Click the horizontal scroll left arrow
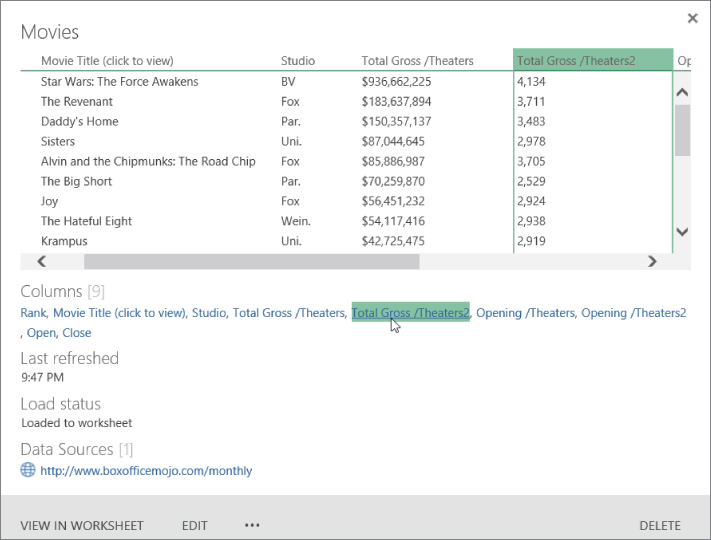Screen dimensions: 711x540 41,261
